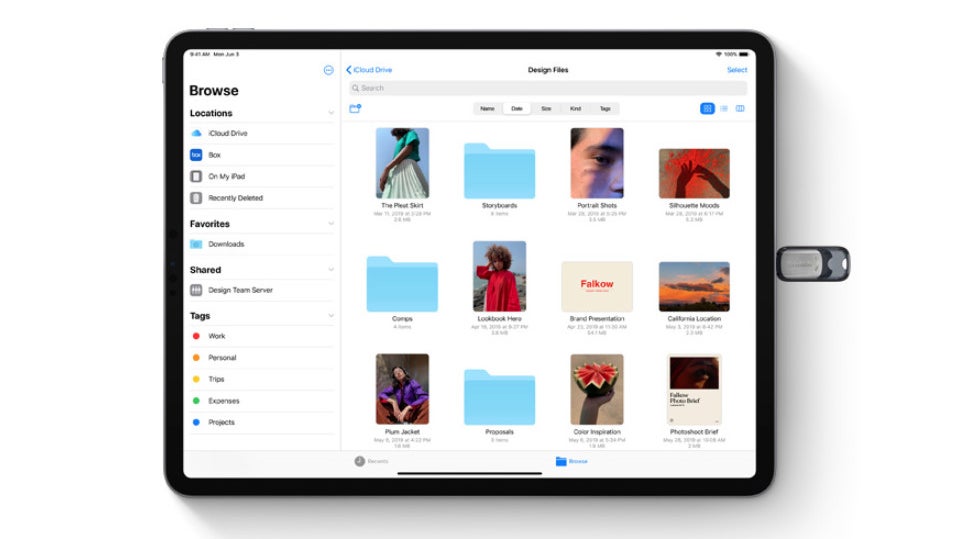The image size is (958, 539).
Task: Open the more options ellipsis icon
Action: [x=329, y=70]
